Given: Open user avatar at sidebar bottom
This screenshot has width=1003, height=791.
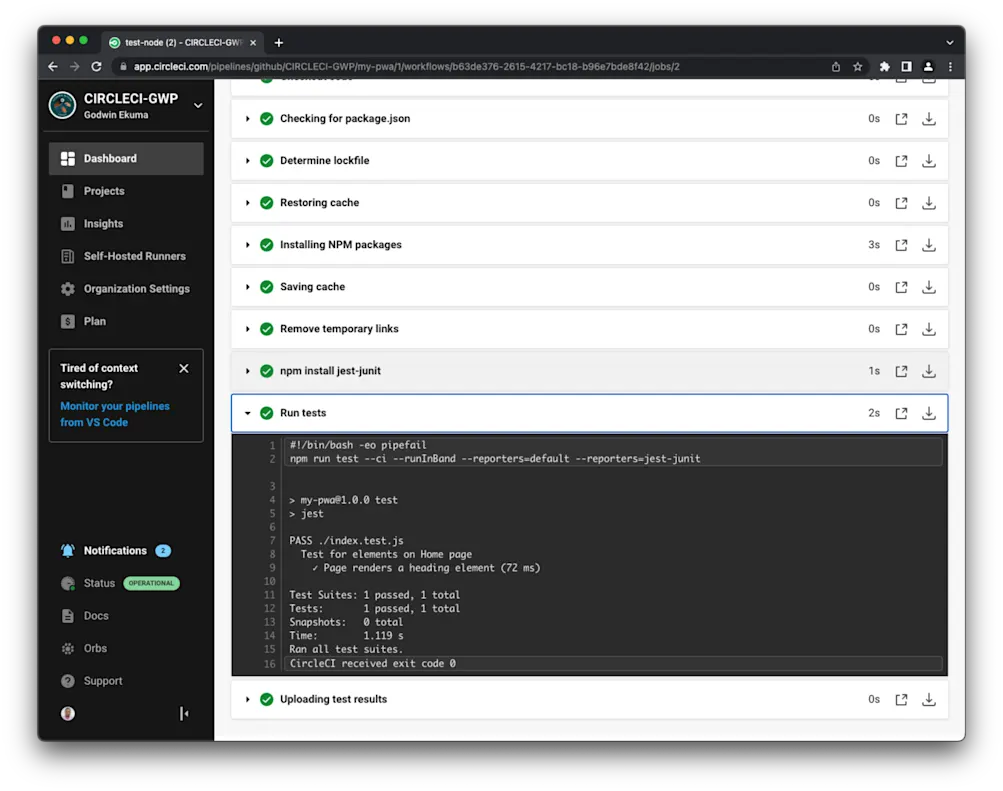Looking at the screenshot, I should tap(68, 713).
